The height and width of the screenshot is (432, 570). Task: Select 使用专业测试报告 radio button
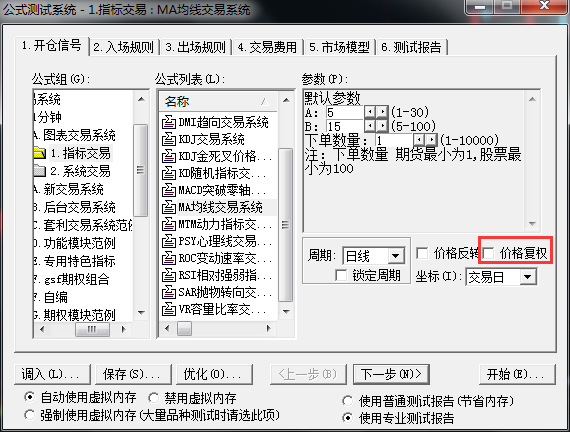click(348, 418)
